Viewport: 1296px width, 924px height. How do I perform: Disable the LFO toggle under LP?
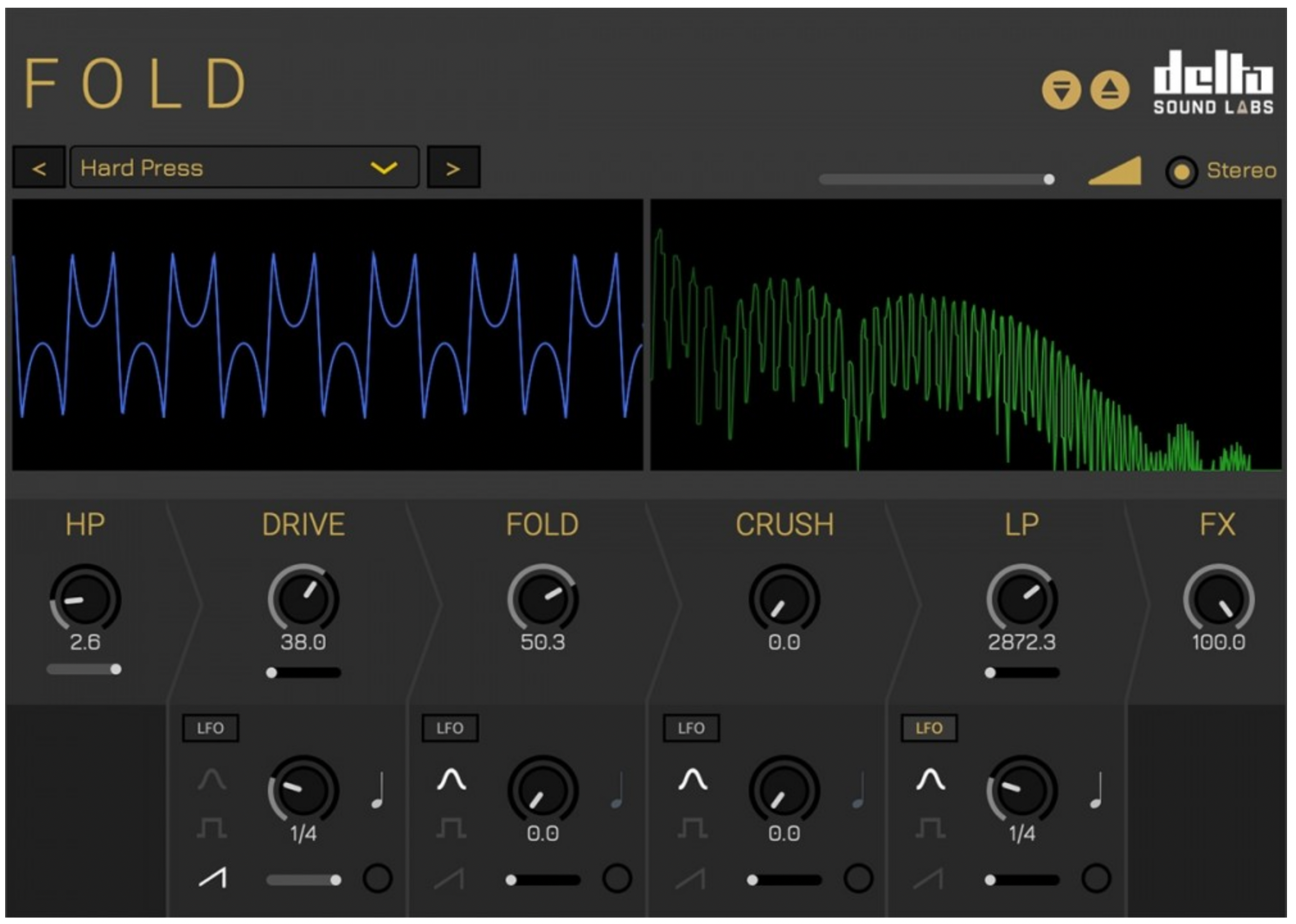coord(929,728)
